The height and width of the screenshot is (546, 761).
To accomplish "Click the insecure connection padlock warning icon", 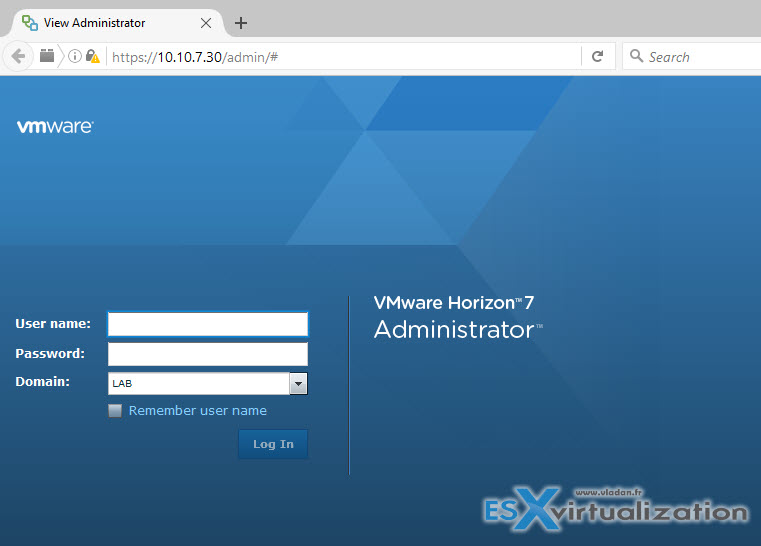I will point(93,56).
